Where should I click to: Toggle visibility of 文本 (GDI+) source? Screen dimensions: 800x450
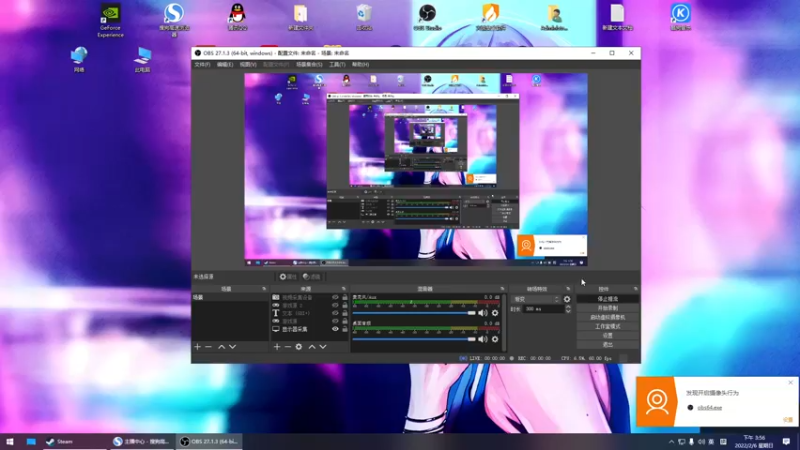(335, 313)
